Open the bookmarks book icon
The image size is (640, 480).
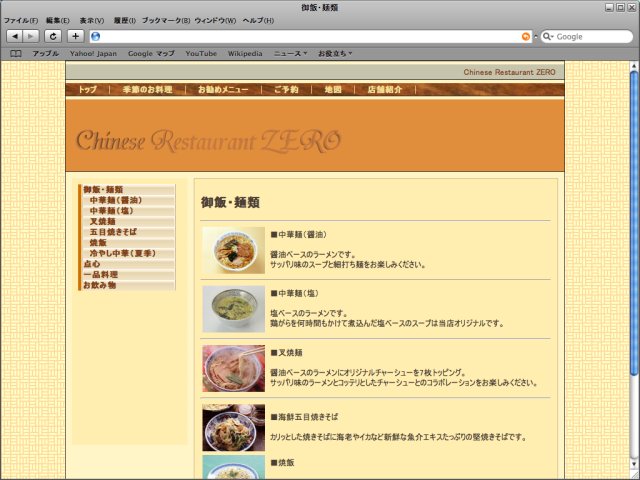point(16,53)
